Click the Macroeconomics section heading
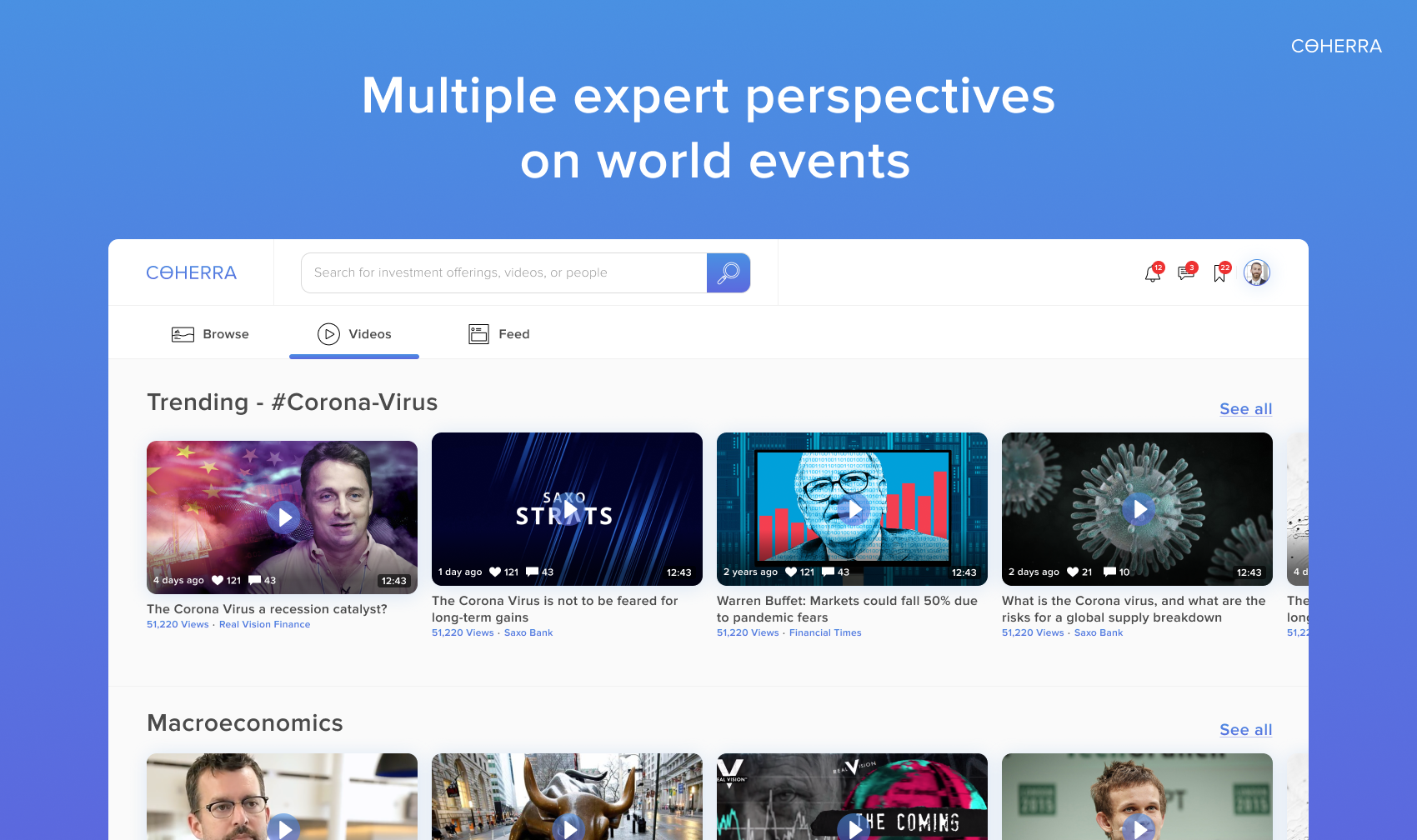The image size is (1417, 840). coord(245,723)
